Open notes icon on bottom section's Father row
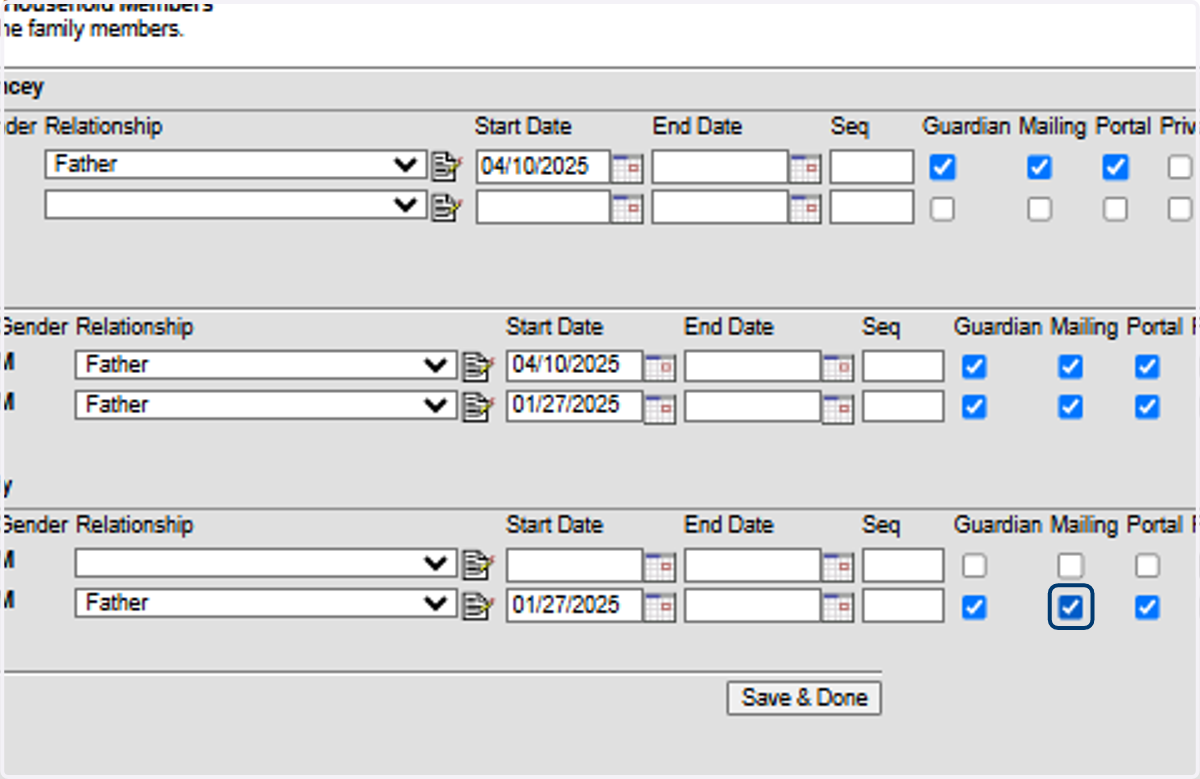 click(x=478, y=605)
